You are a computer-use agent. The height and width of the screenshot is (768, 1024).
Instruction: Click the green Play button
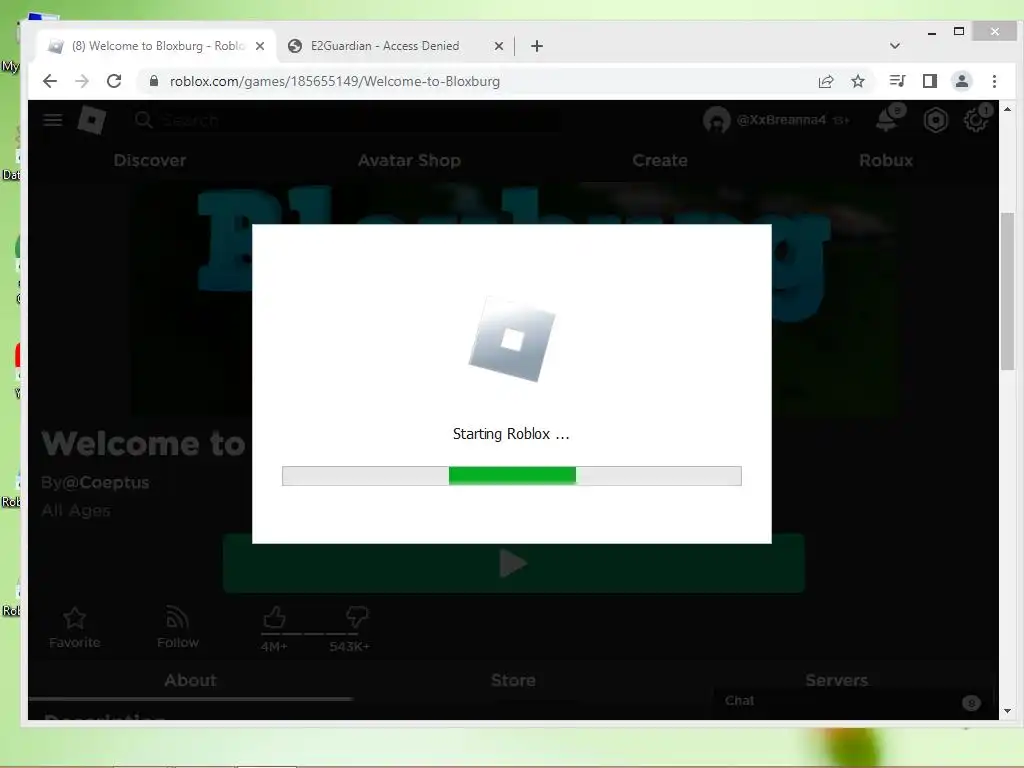click(x=514, y=564)
